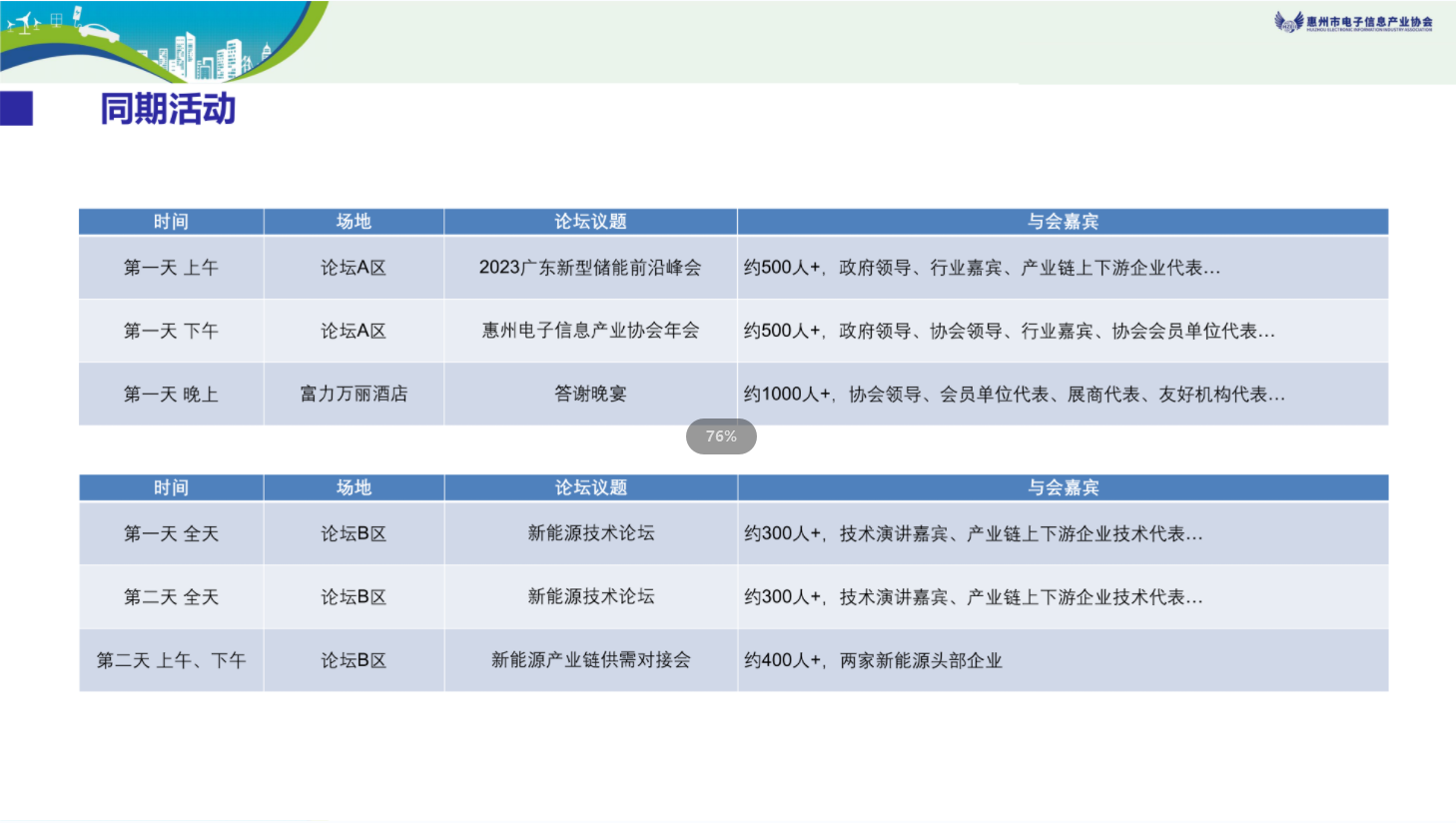
Task: Select the 时间 column header of top table
Action: pyautogui.click(x=170, y=221)
